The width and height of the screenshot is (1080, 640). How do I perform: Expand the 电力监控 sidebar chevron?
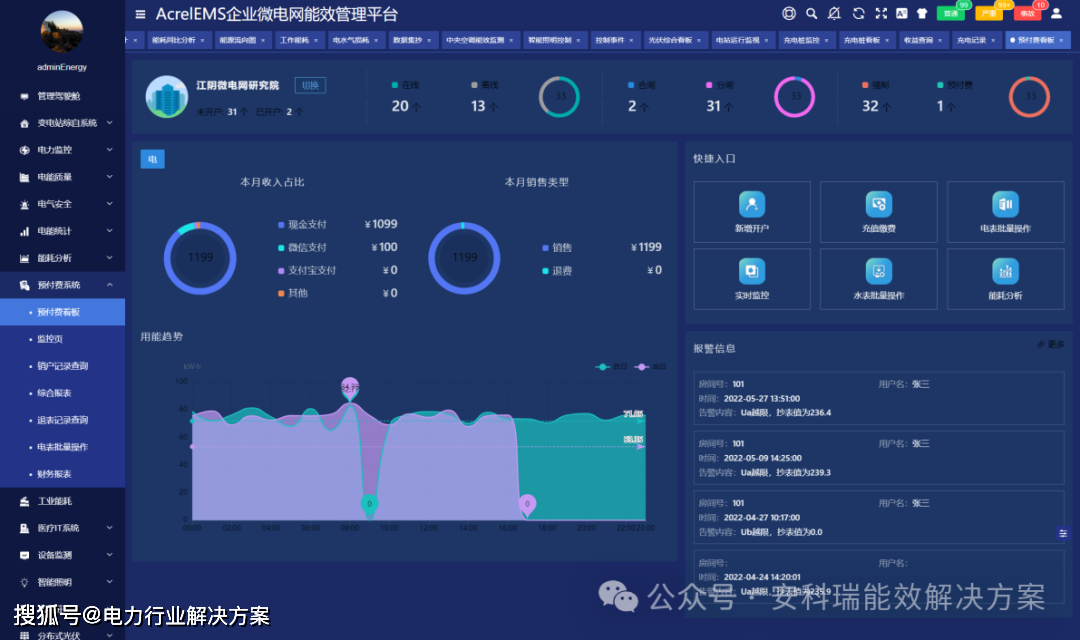tap(110, 149)
